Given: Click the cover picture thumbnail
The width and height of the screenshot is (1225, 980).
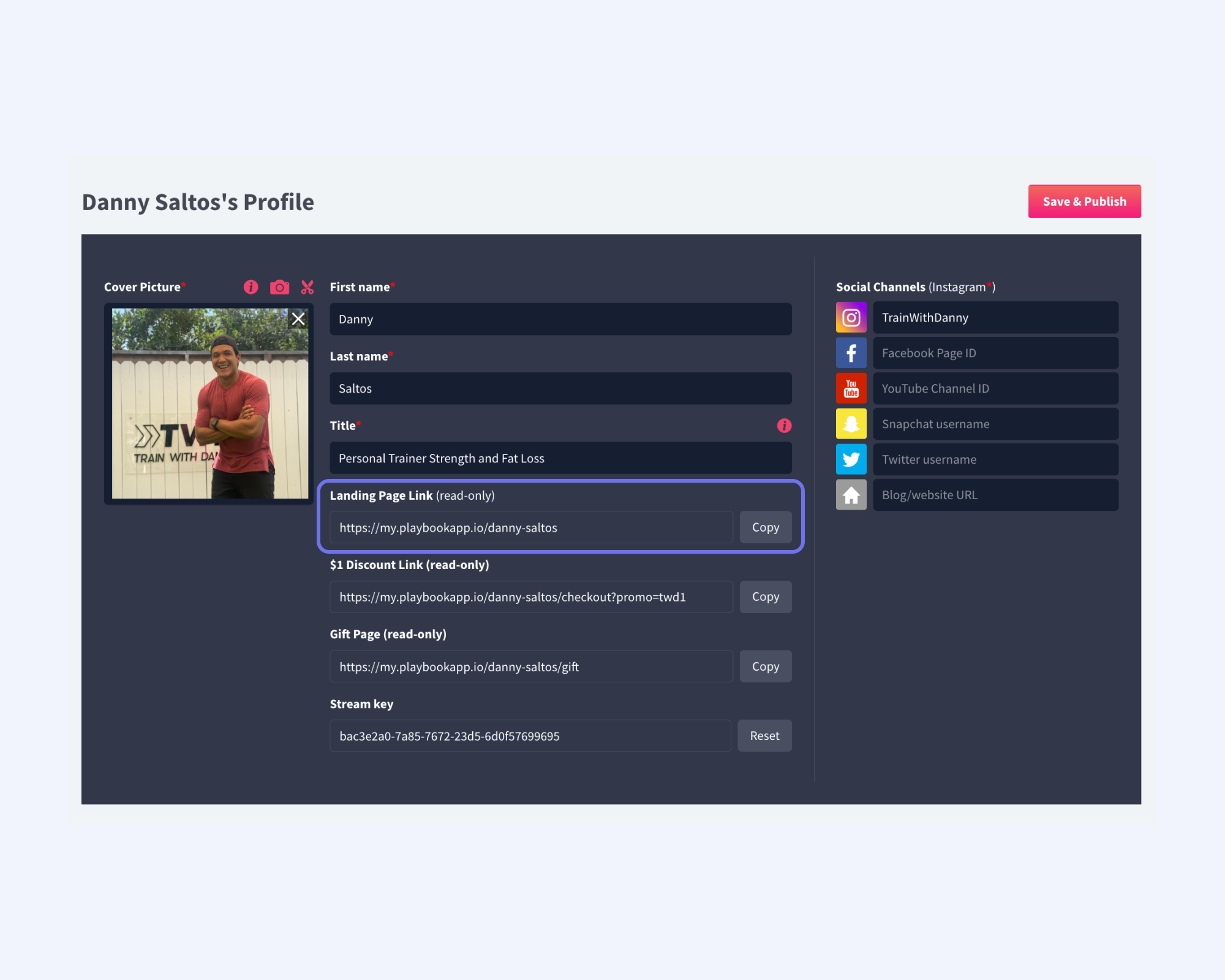Looking at the screenshot, I should coord(209,403).
